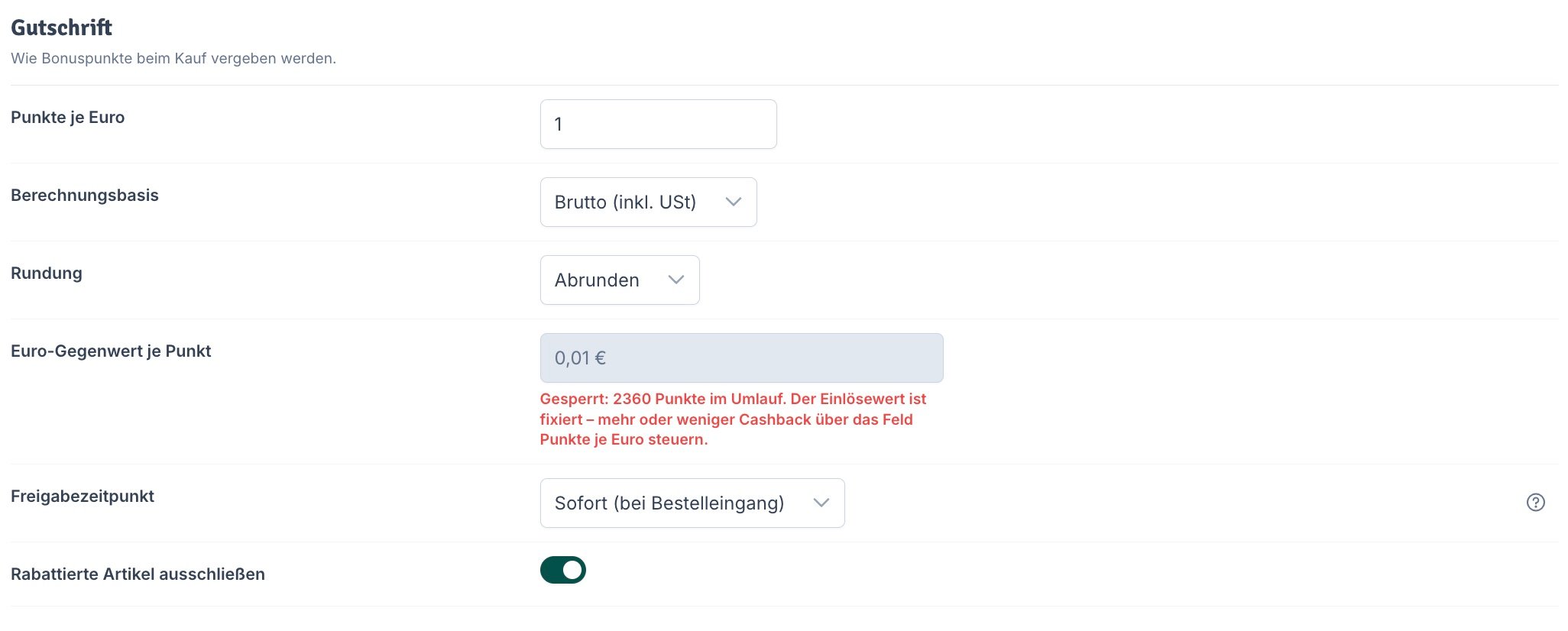Click the Freigabezeitpunkt chevron arrow
The height and width of the screenshot is (631, 1568).
point(821,503)
